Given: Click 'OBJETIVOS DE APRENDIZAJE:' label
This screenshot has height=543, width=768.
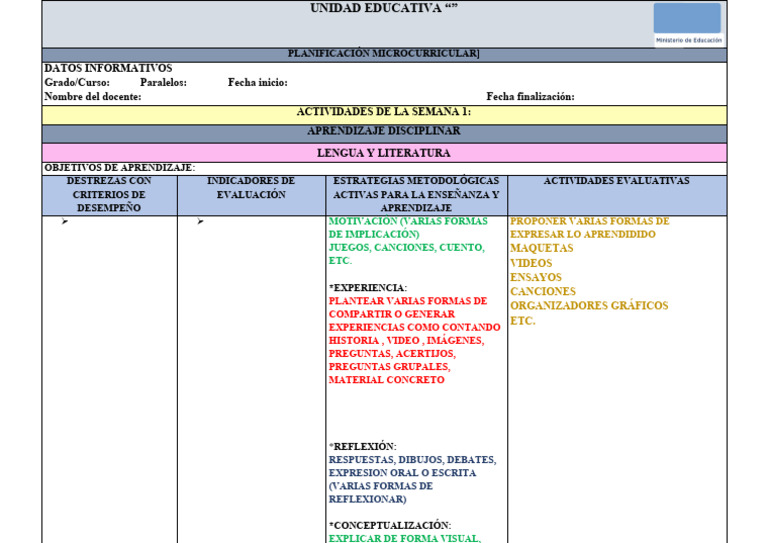Looking at the screenshot, I should pos(120,167).
